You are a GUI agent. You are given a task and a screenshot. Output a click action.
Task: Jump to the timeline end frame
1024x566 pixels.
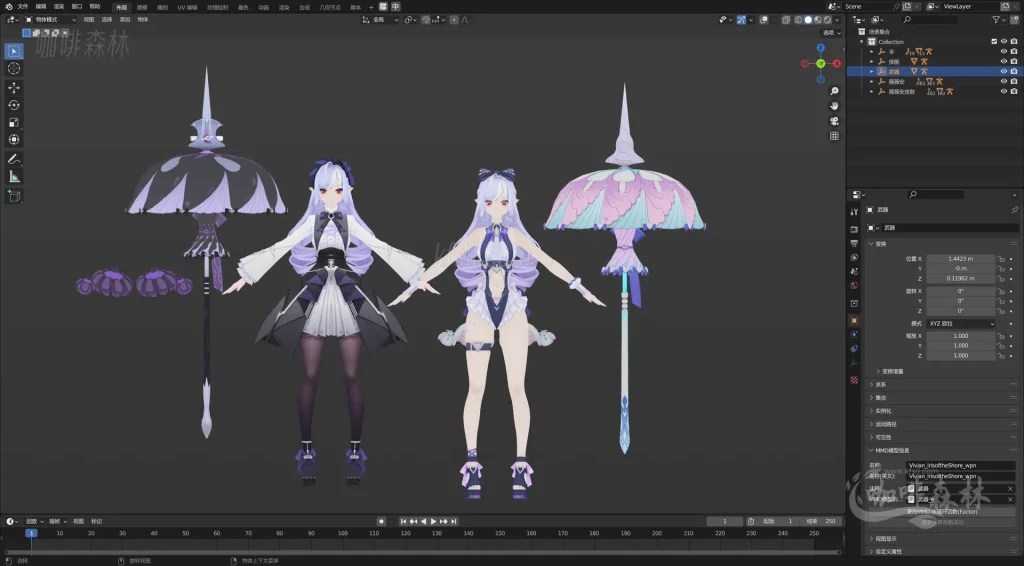click(x=454, y=522)
